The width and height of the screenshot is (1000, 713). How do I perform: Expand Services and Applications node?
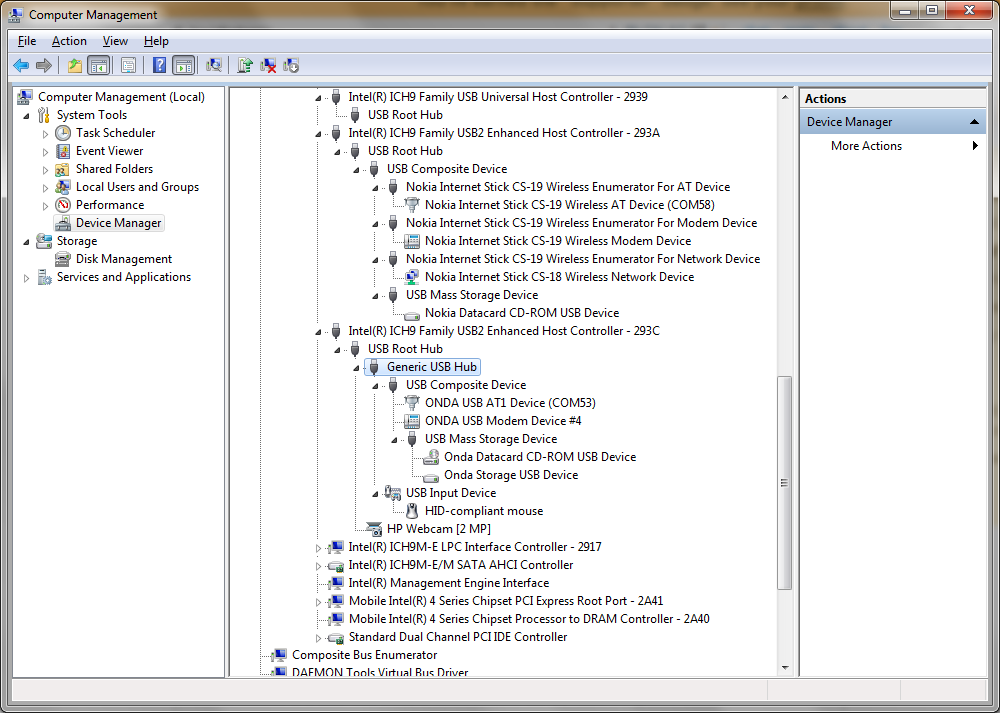[26, 277]
